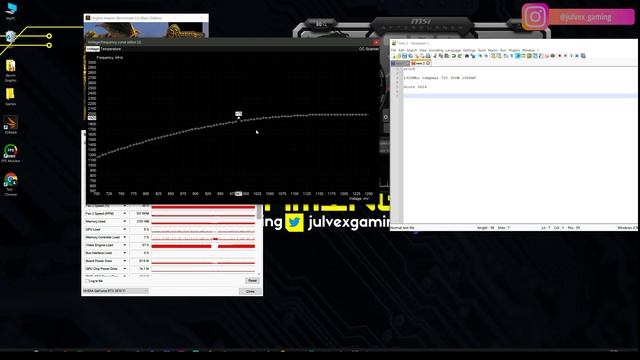This screenshot has height=360, width=640.
Task: Open the Edit menu in Notepad++
Action: tap(401, 50)
